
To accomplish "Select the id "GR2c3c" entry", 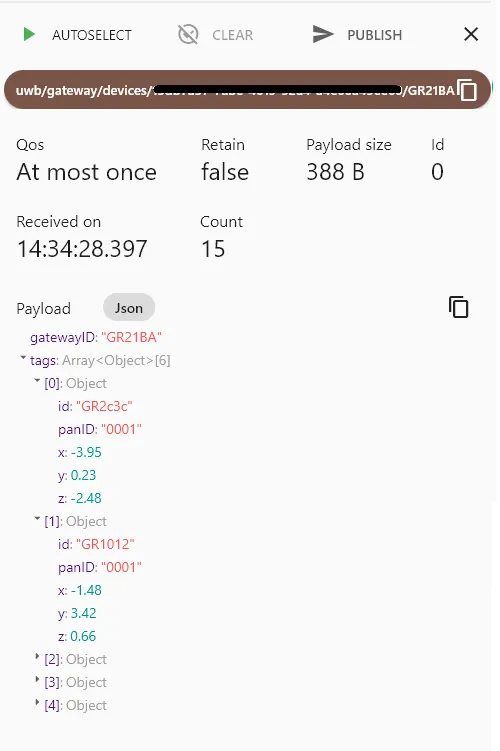I will pyautogui.click(x=95, y=406).
